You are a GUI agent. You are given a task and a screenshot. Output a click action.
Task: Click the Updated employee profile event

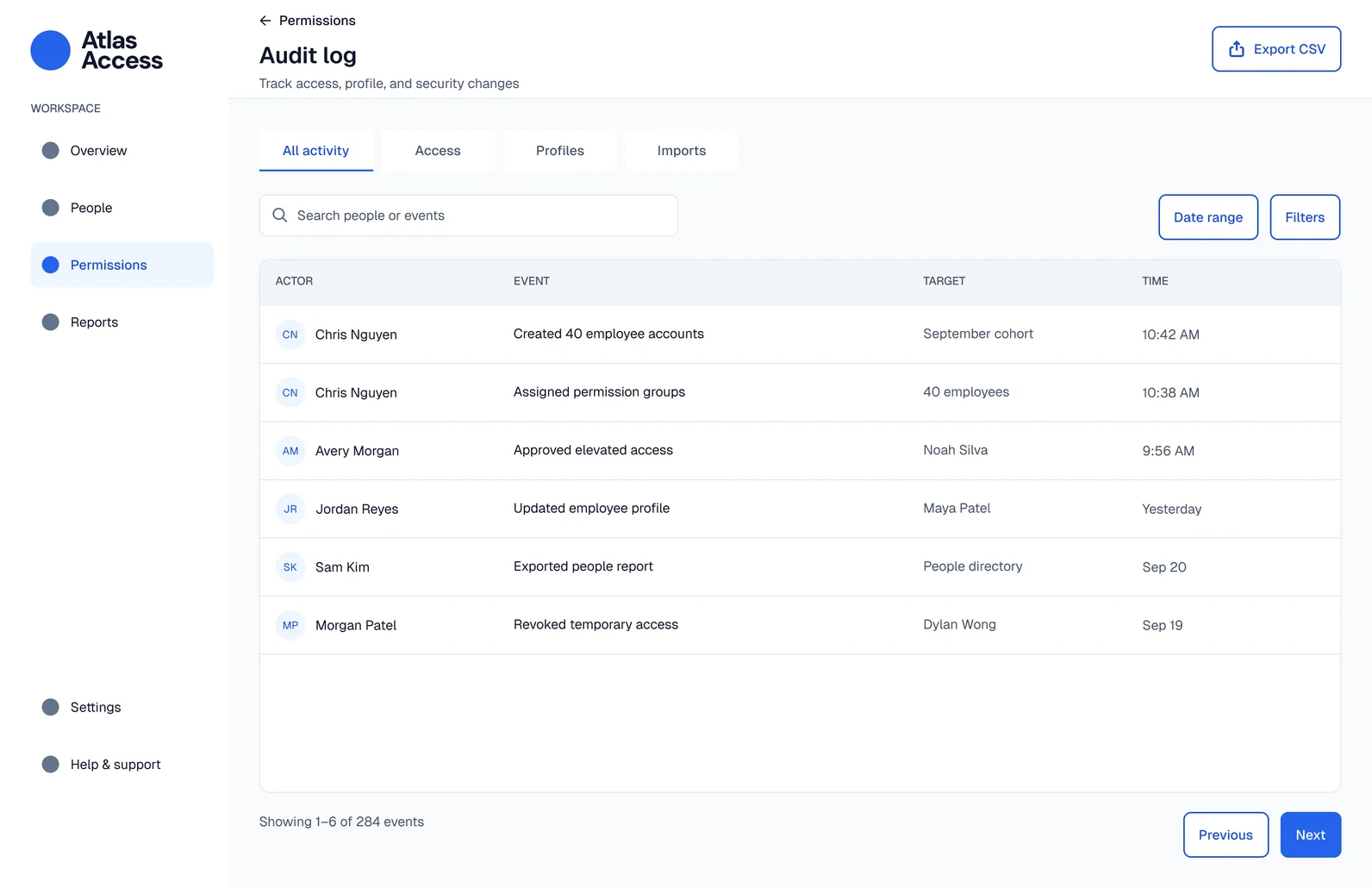(591, 508)
